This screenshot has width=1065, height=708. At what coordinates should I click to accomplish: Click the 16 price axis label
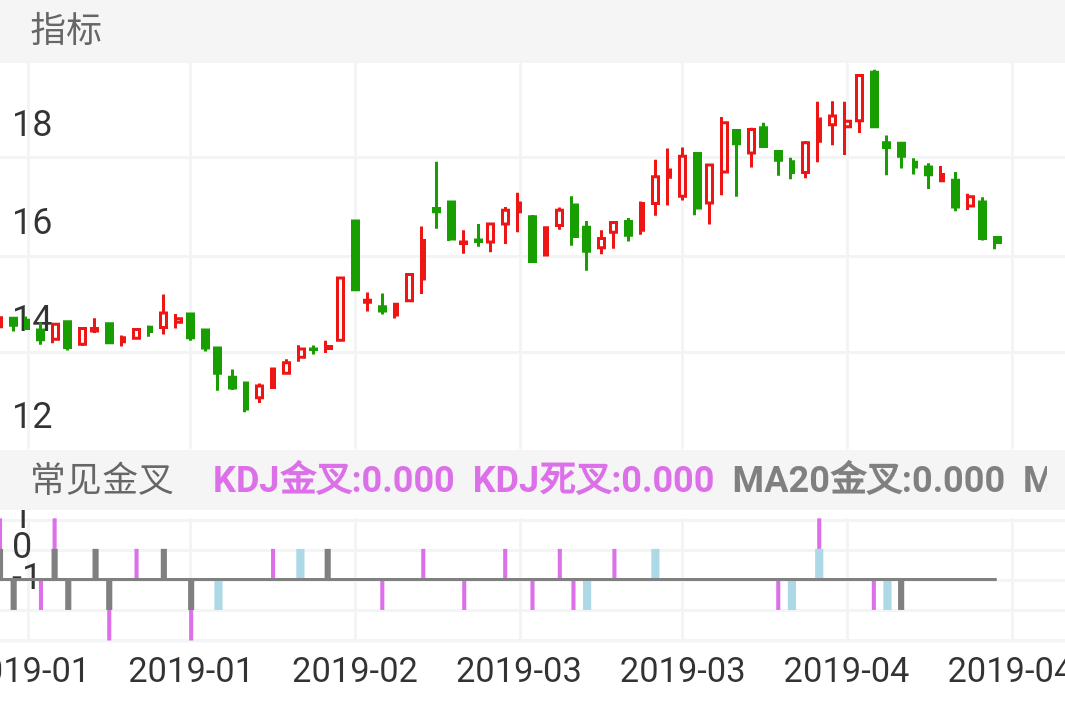32,222
